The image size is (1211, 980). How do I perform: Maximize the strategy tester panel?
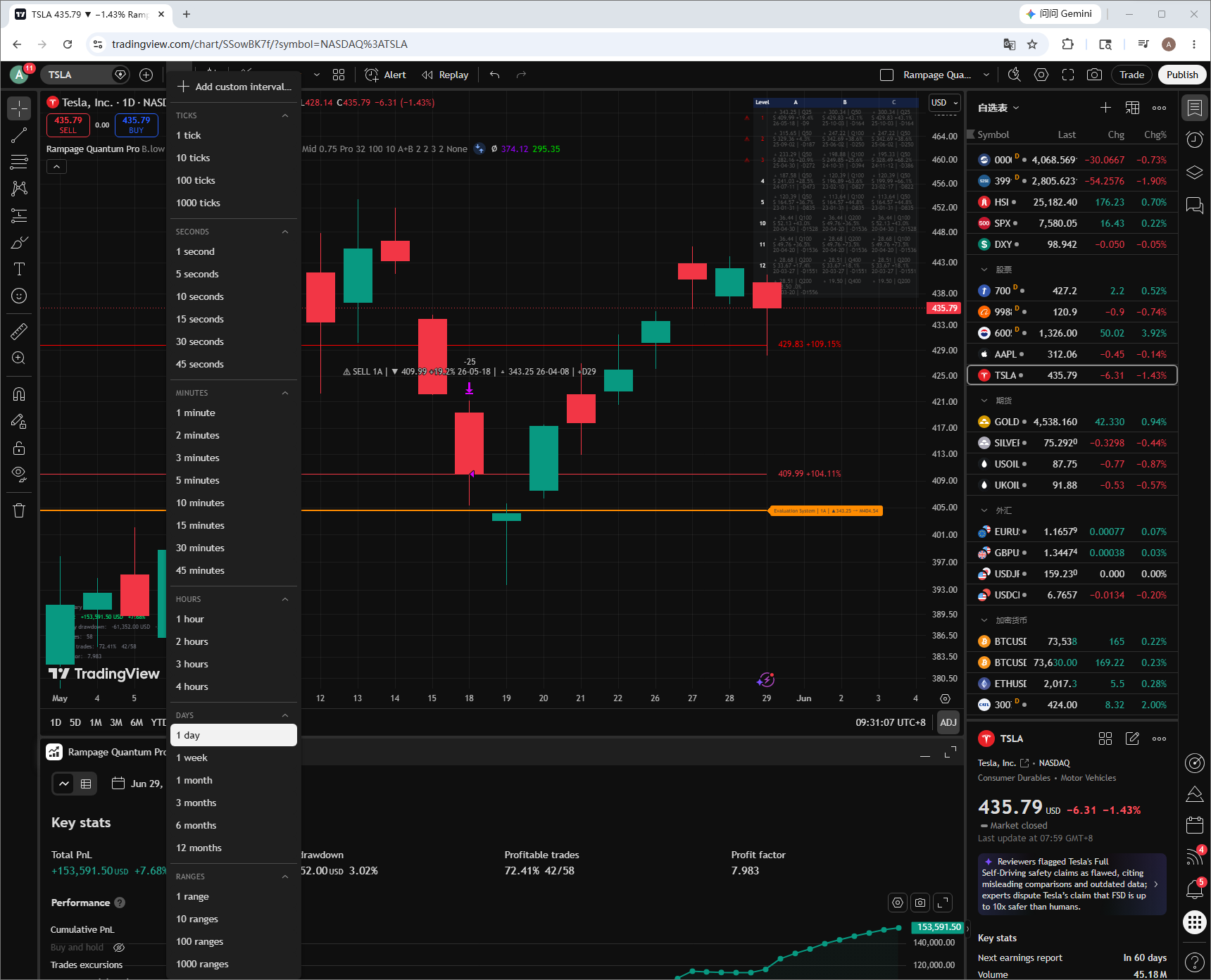pos(950,753)
